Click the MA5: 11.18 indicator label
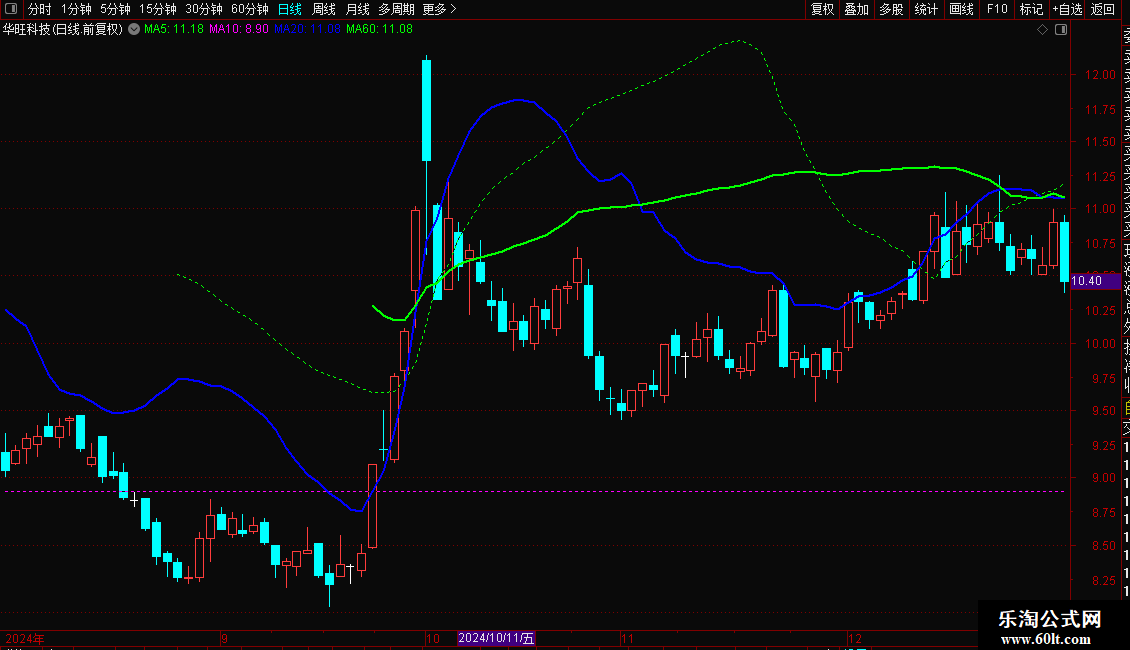This screenshot has height=650, width=1130. coord(174,30)
